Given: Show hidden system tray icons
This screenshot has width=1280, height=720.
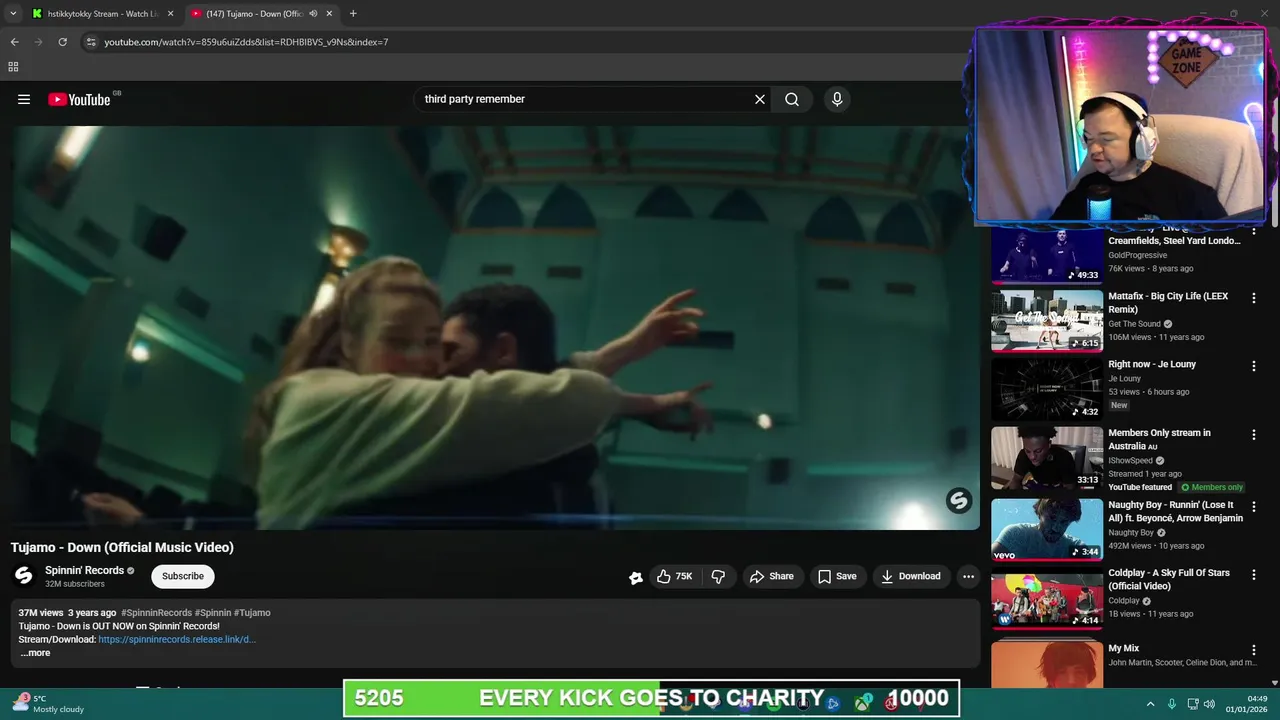Looking at the screenshot, I should [x=1150, y=704].
